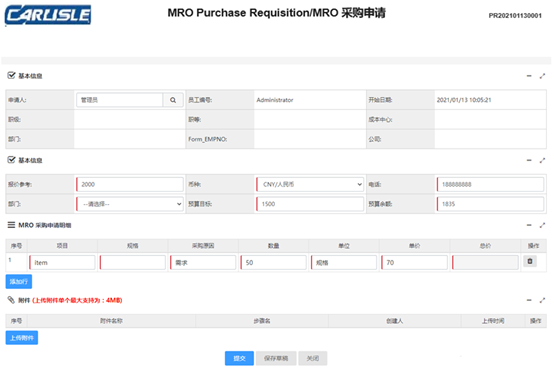Click the applicant input field containing 管理员
This screenshot has width=554, height=374.
coord(119,100)
